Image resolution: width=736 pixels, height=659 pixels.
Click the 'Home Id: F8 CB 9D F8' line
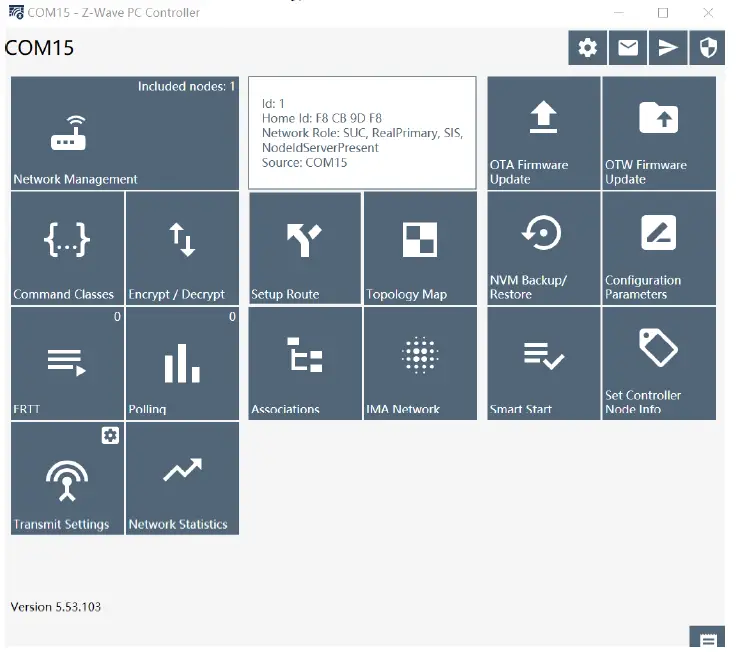(322, 118)
